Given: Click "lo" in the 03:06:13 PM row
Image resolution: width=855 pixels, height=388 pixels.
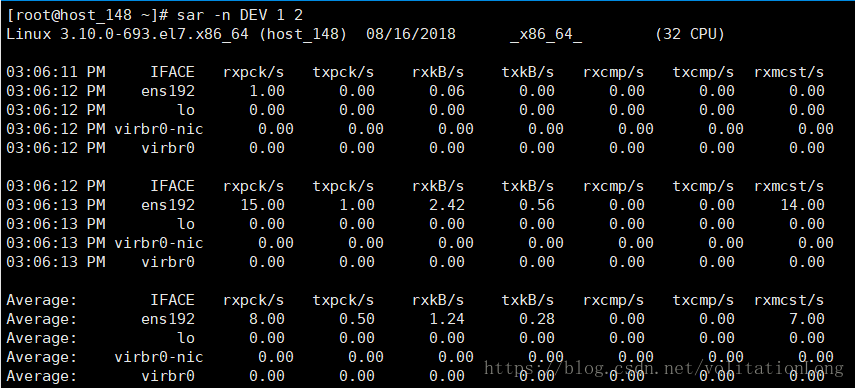Looking at the screenshot, I should click(186, 224).
